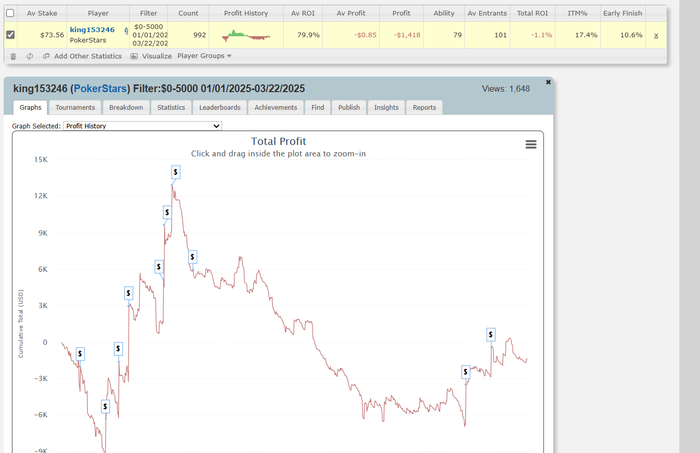Select the Statistics tab
Image resolution: width=700 pixels, height=453 pixels.
171,108
